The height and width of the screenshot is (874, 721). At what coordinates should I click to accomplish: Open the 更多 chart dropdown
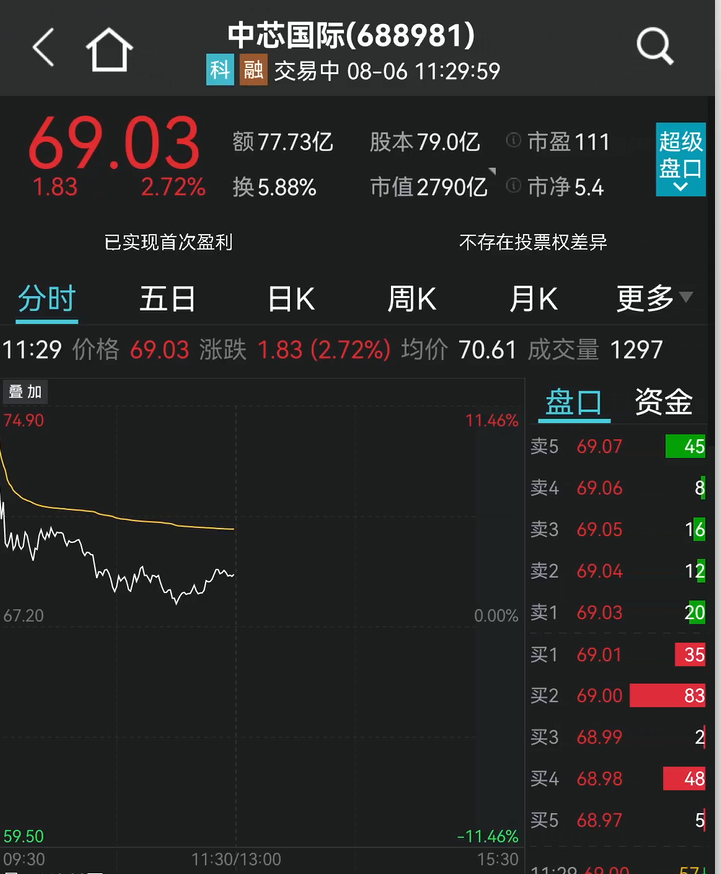click(x=654, y=298)
